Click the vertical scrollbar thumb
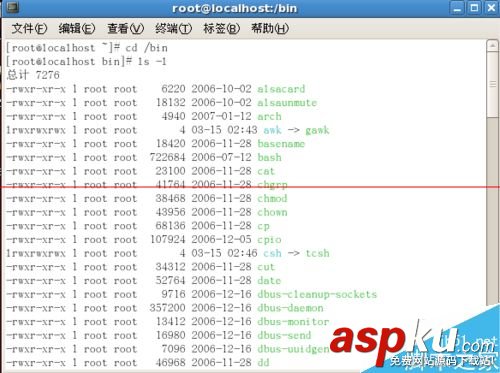Screen dimensions: 500x373 click(x=493, y=84)
